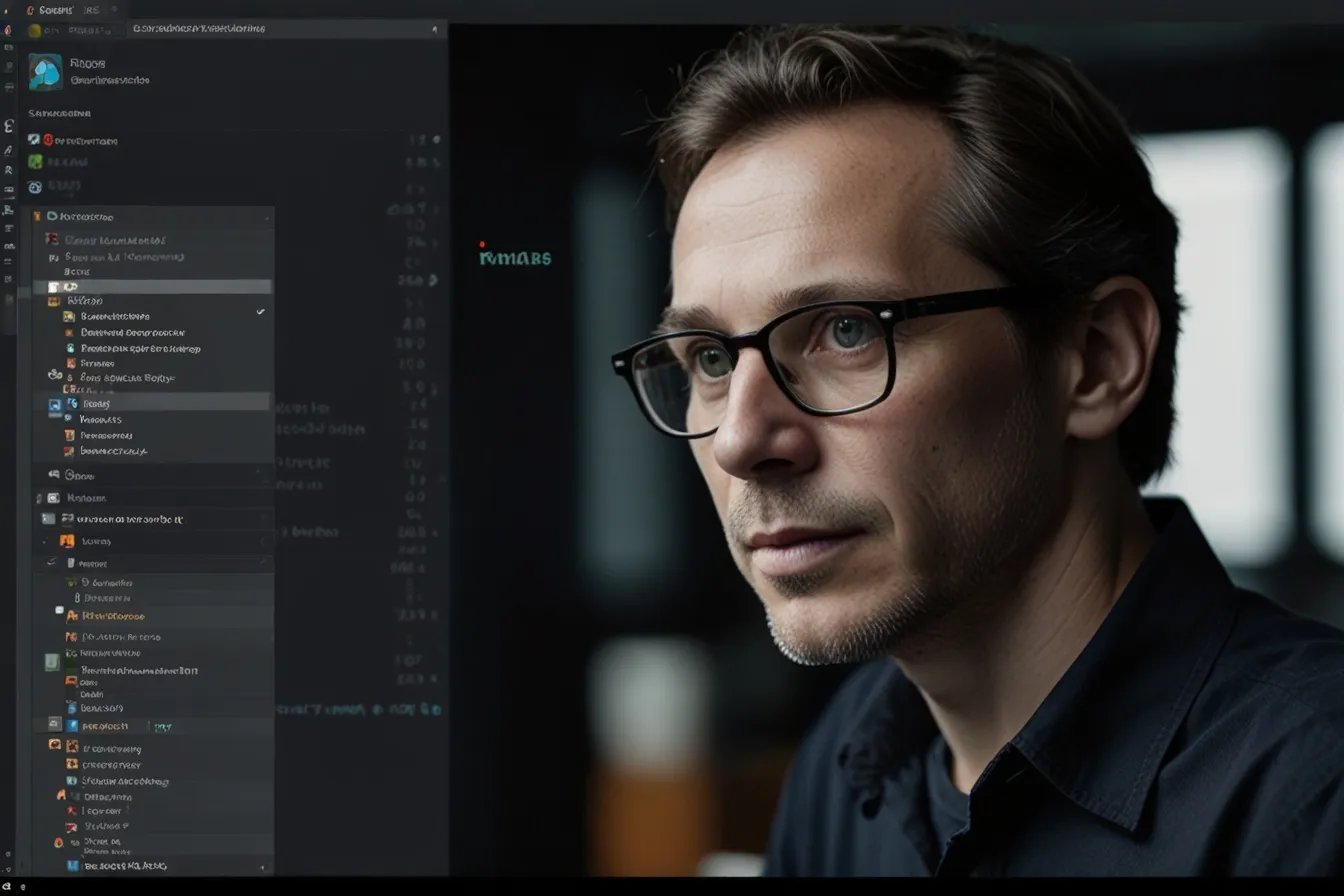The image size is (1344, 896).
Task: Click the pound-shaped icon in left sidebar
Action: pos(9,127)
